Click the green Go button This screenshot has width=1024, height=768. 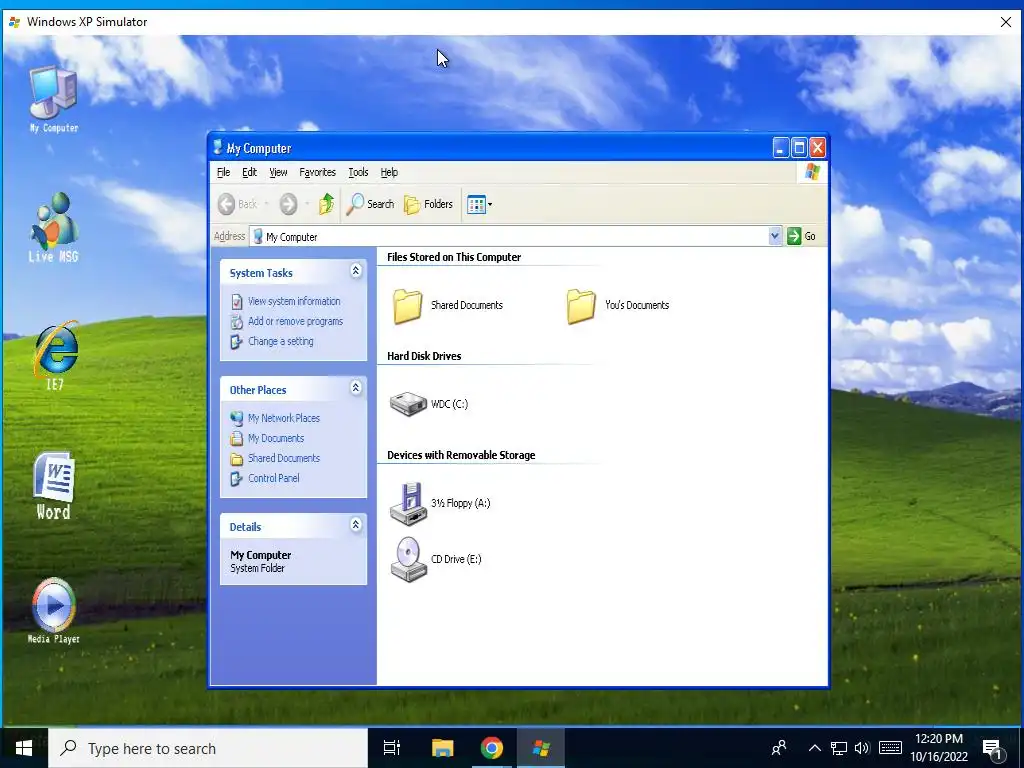tap(801, 236)
